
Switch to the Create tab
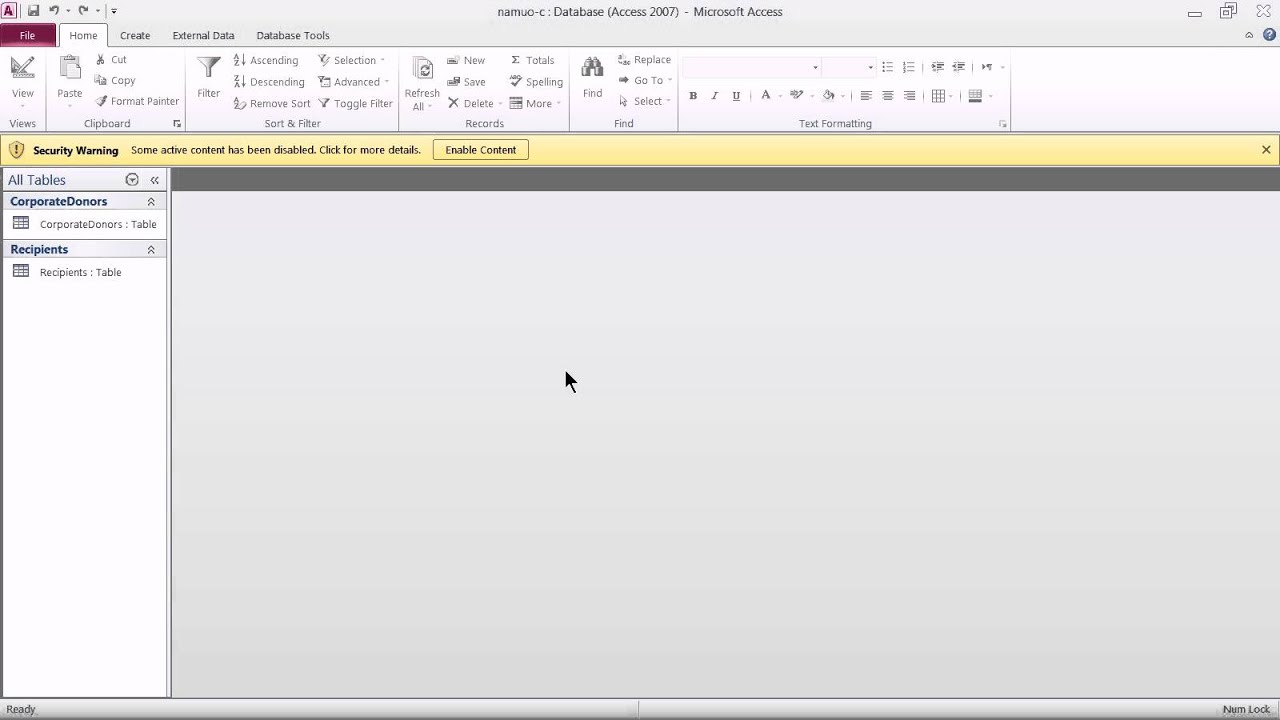pyautogui.click(x=135, y=35)
